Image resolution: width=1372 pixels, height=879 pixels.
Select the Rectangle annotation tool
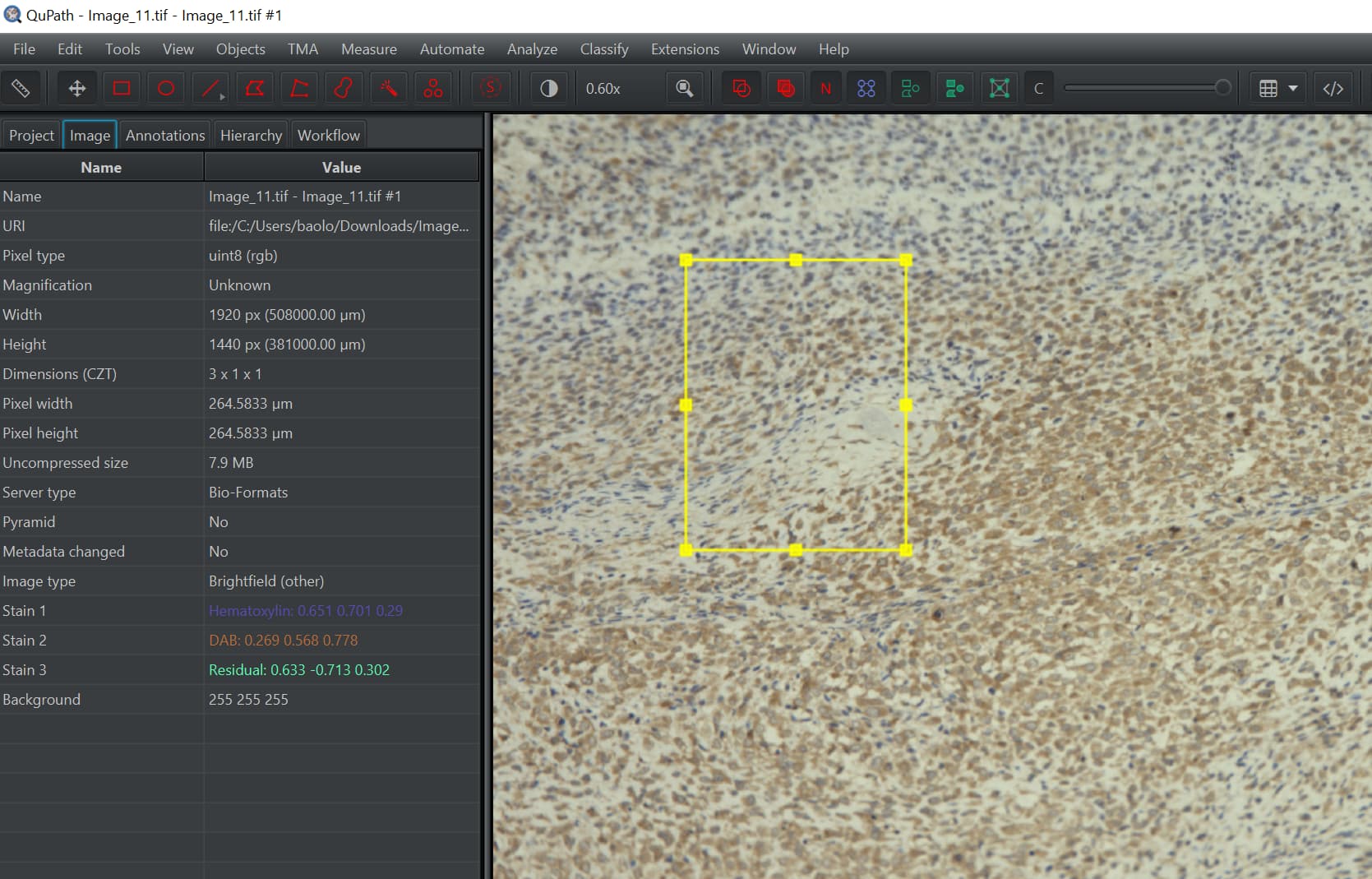(x=121, y=88)
